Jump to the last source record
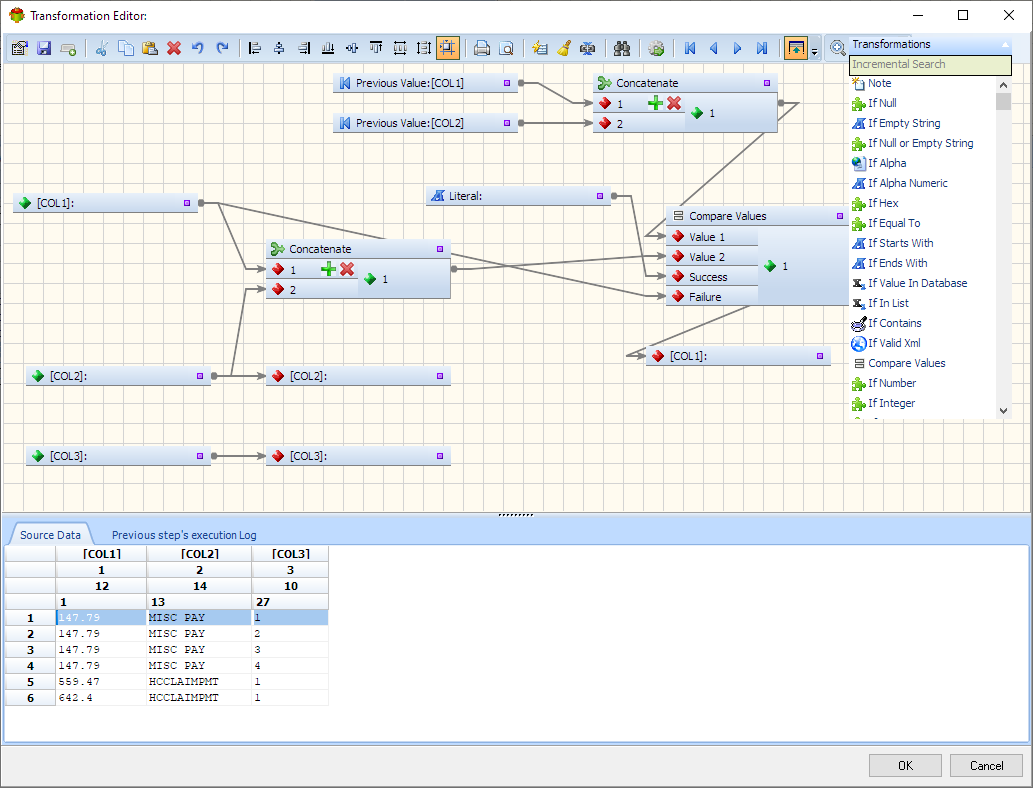 tap(762, 48)
